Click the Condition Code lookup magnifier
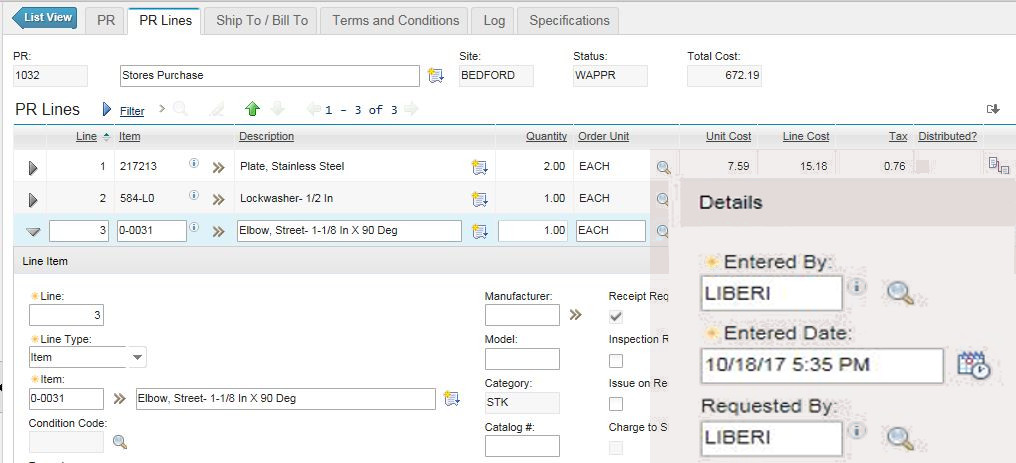 pyautogui.click(x=120, y=441)
